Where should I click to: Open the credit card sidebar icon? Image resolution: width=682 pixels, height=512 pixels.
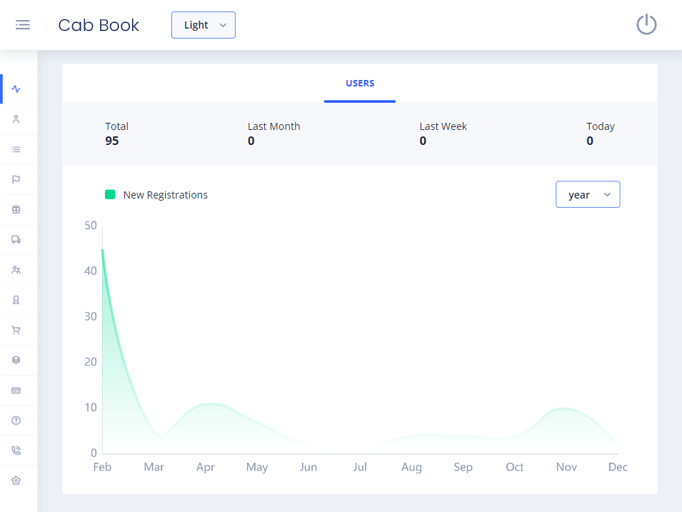tap(16, 390)
